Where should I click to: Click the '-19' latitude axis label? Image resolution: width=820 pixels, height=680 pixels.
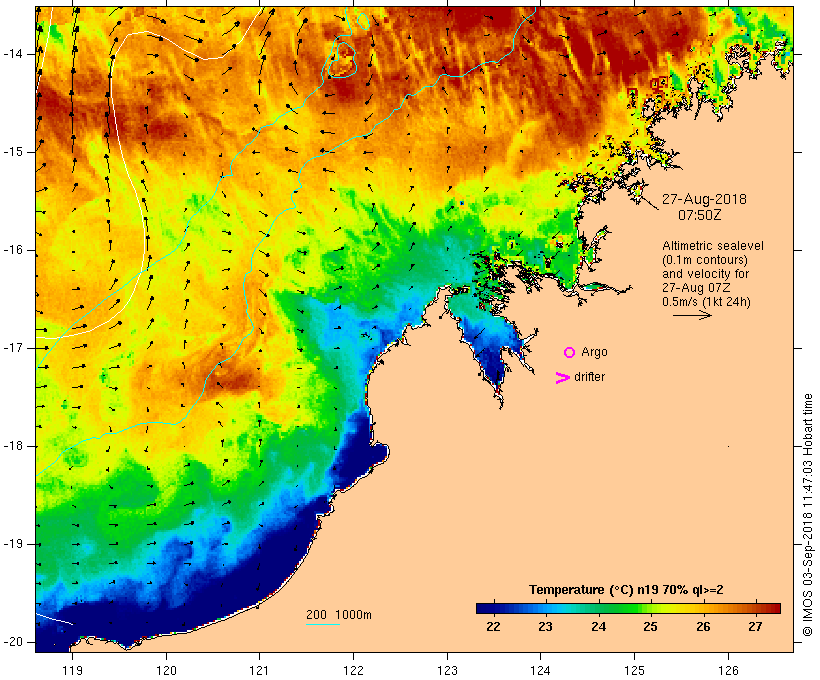coord(13,545)
